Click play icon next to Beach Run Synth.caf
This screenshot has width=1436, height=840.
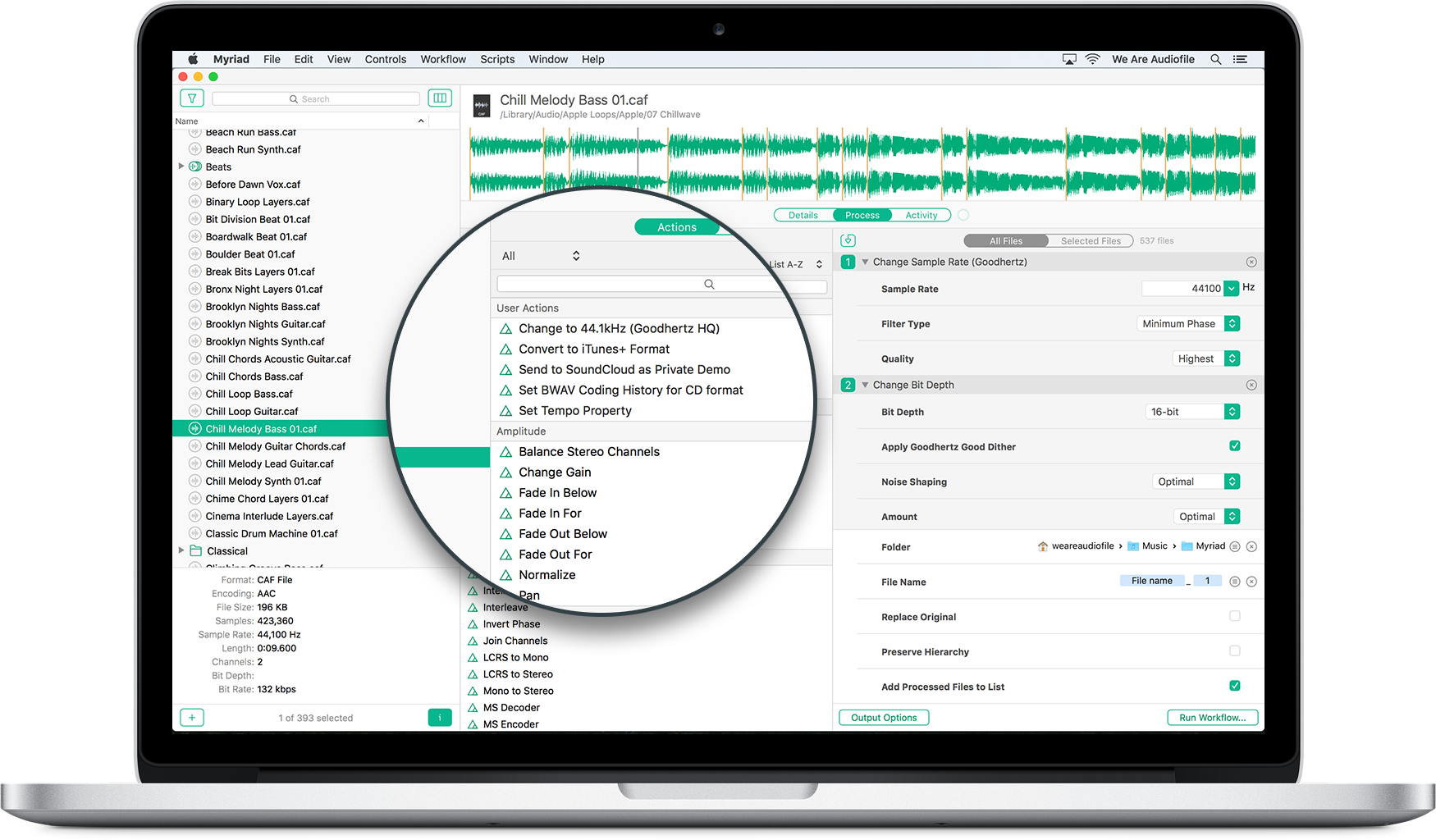pos(194,149)
